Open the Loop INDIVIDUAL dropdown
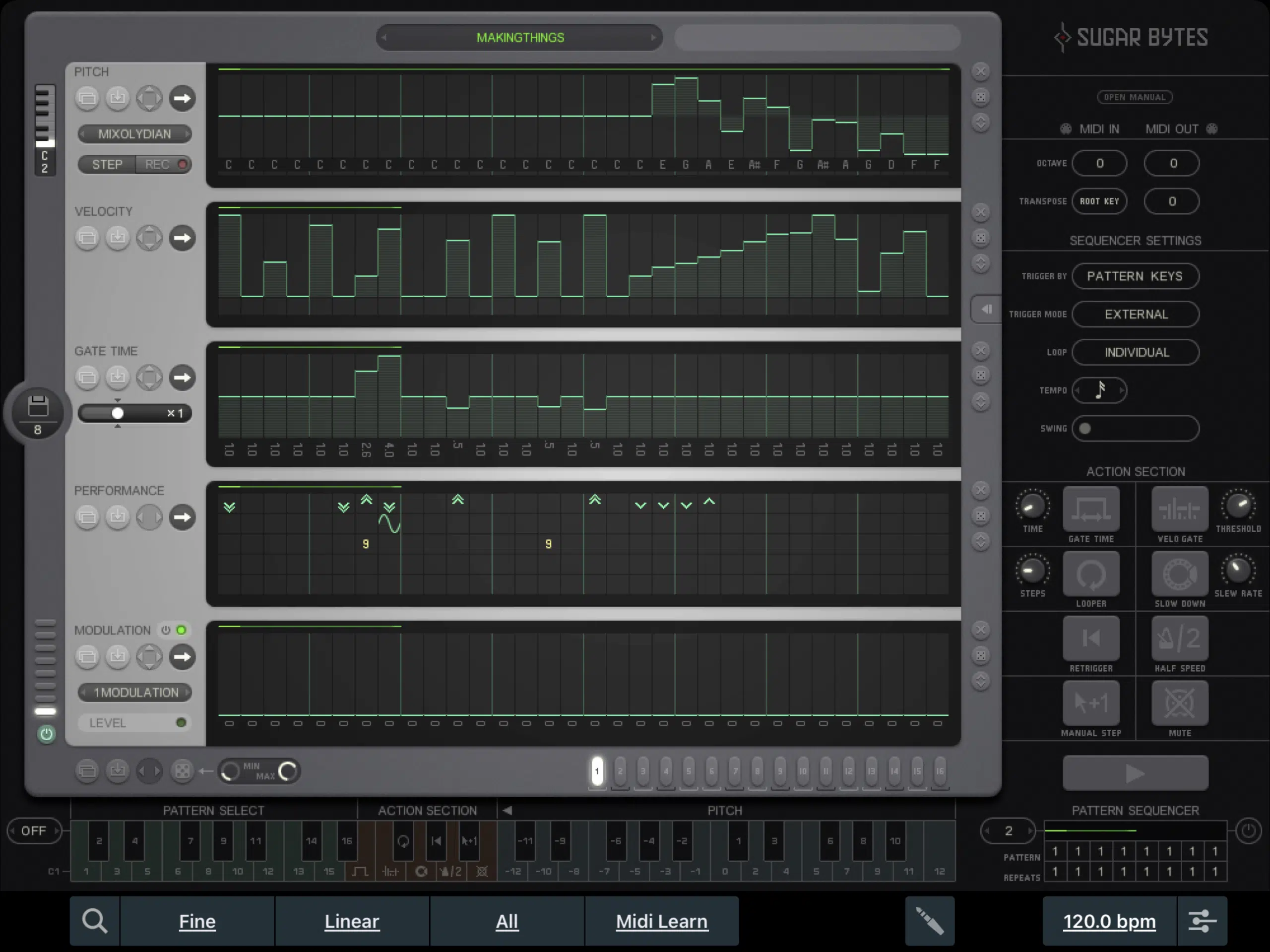 pyautogui.click(x=1135, y=353)
